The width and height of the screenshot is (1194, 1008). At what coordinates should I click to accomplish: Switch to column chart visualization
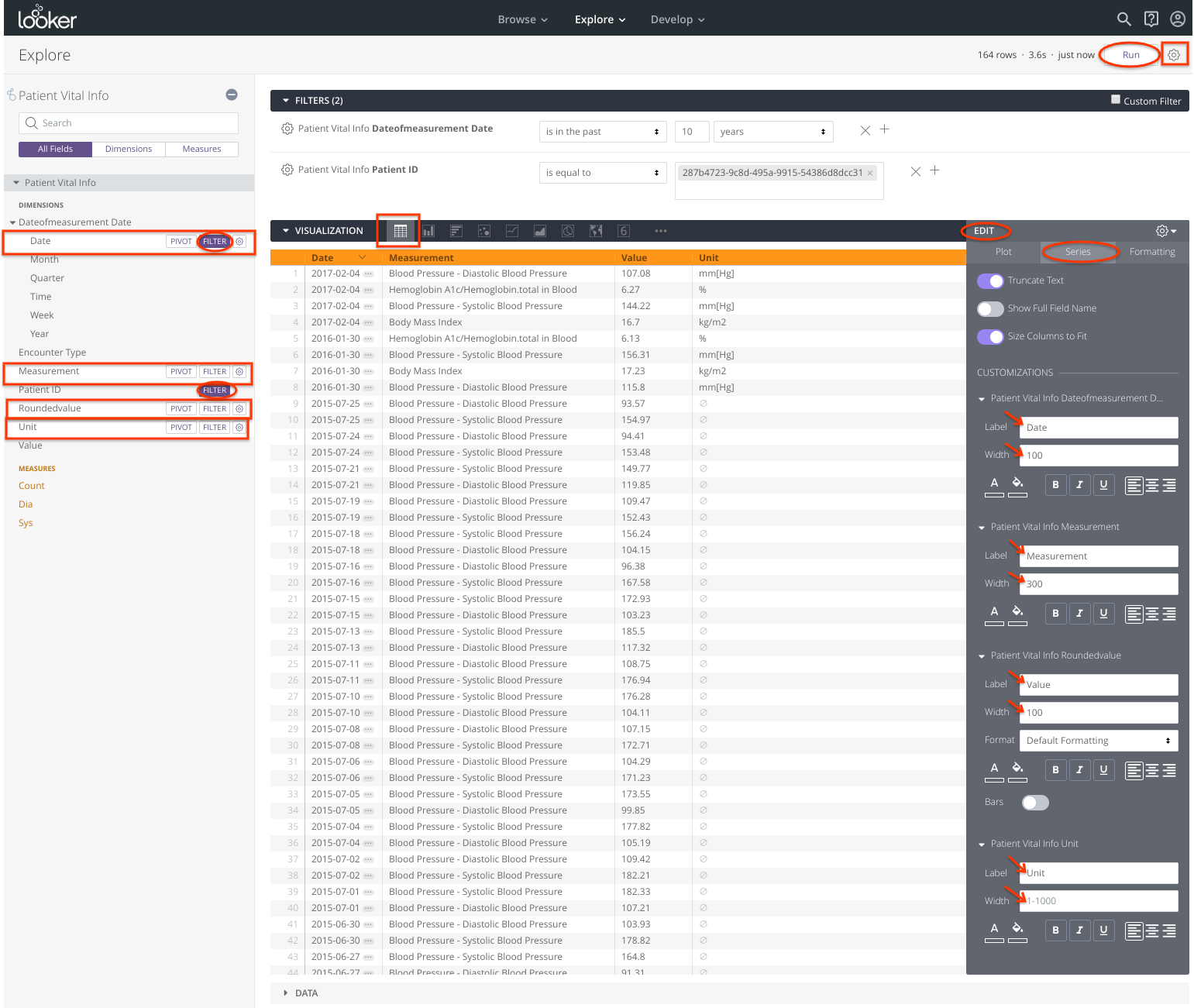click(x=428, y=231)
